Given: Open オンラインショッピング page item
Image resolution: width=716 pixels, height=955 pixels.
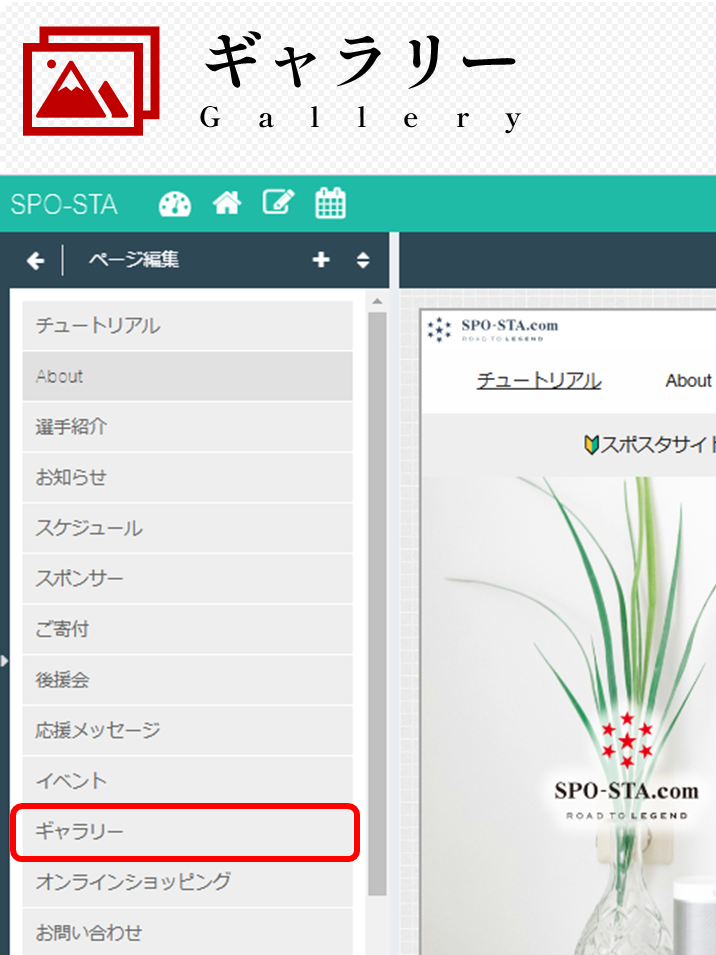Looking at the screenshot, I should pos(186,882).
